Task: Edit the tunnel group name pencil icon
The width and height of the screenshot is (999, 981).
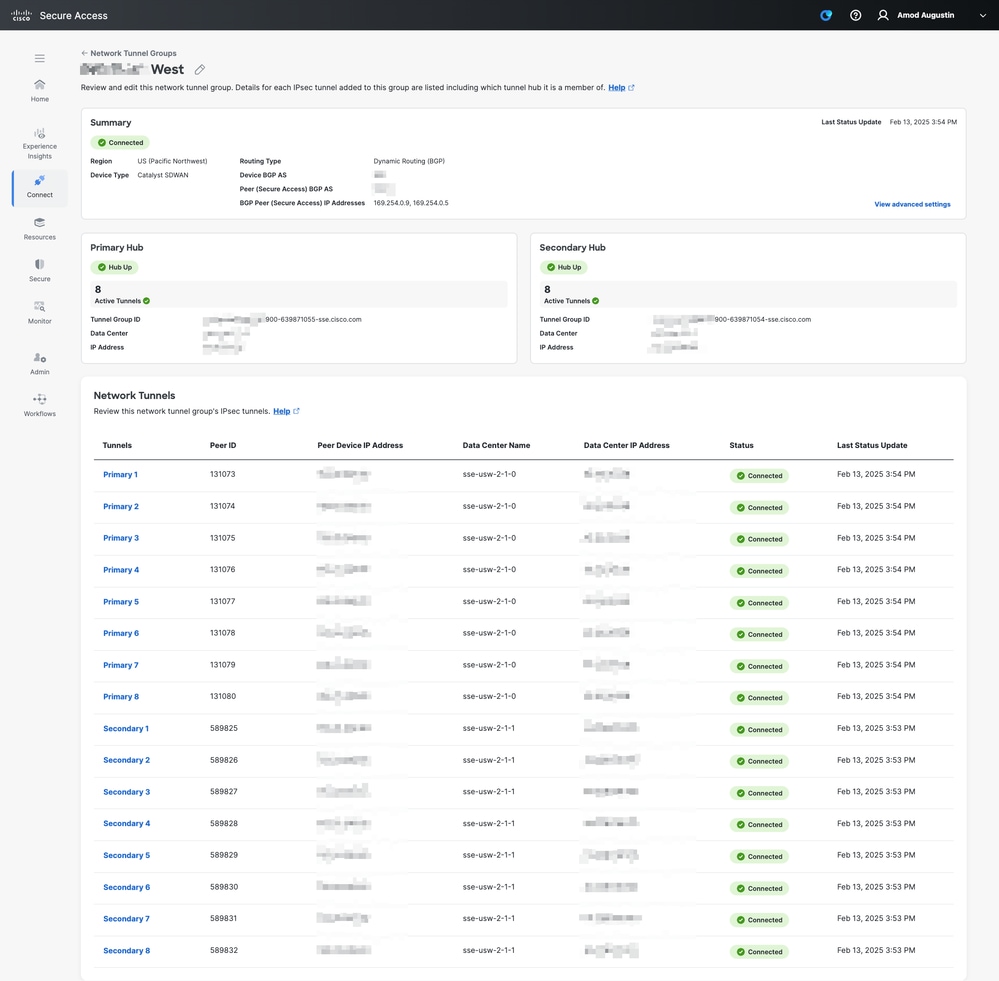Action: click(199, 69)
